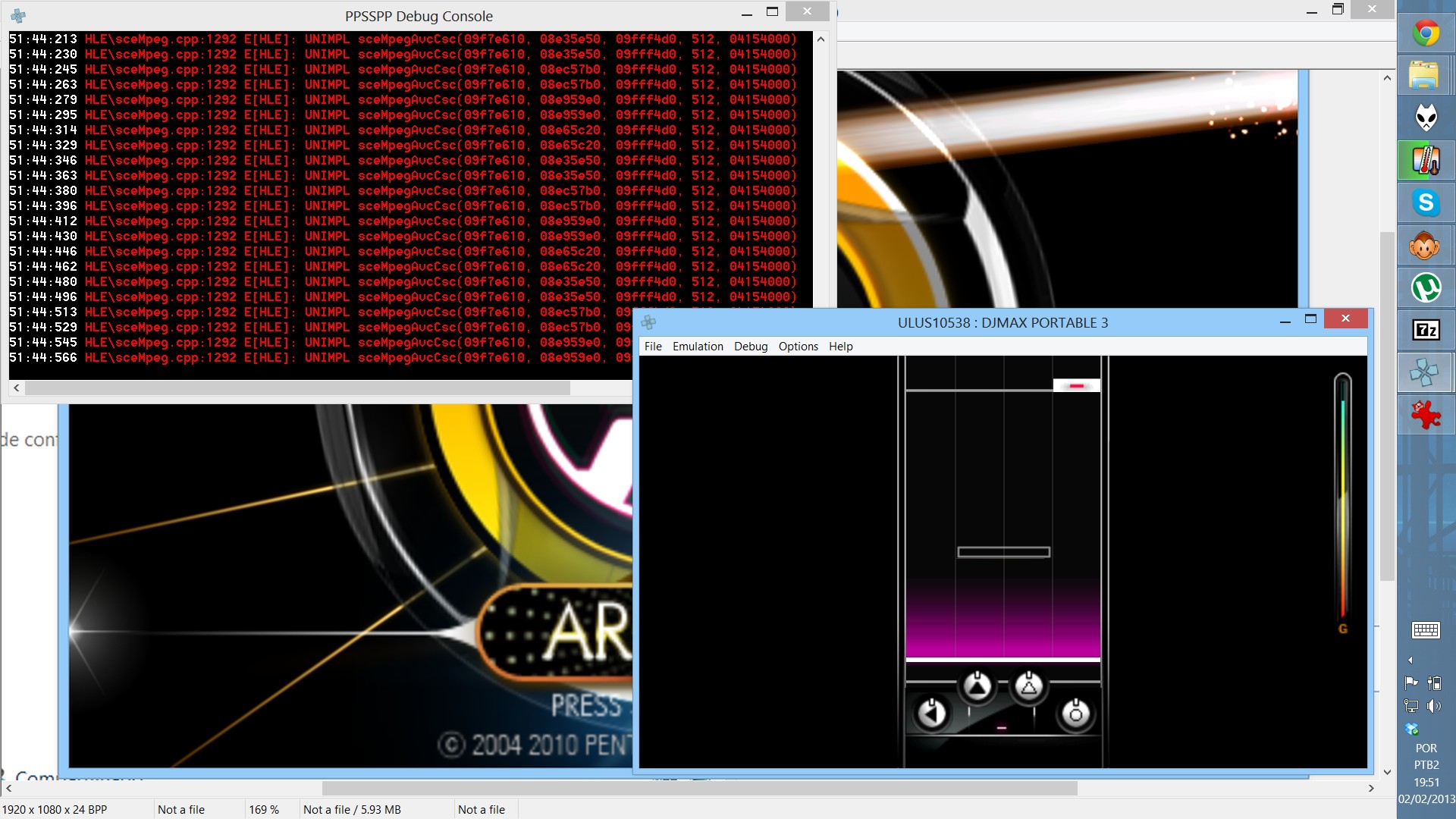This screenshot has height=819, width=1456.
Task: Click the image viewer horizontal scrollbar thumb
Action: (x=700, y=789)
